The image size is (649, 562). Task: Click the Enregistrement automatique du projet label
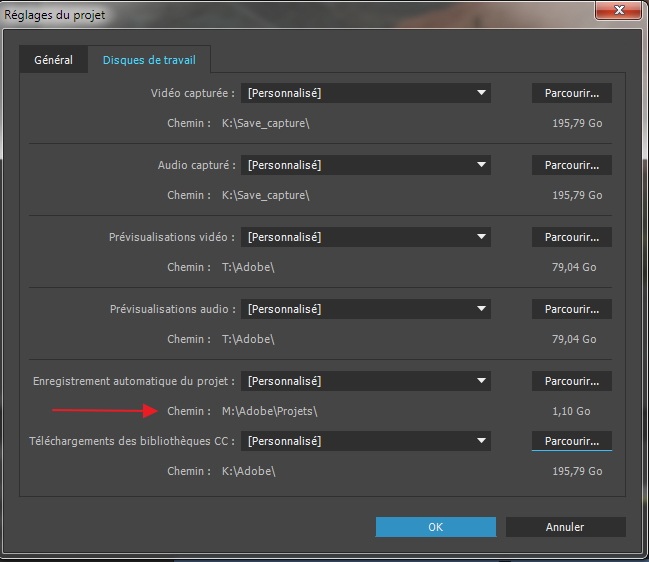pos(134,381)
